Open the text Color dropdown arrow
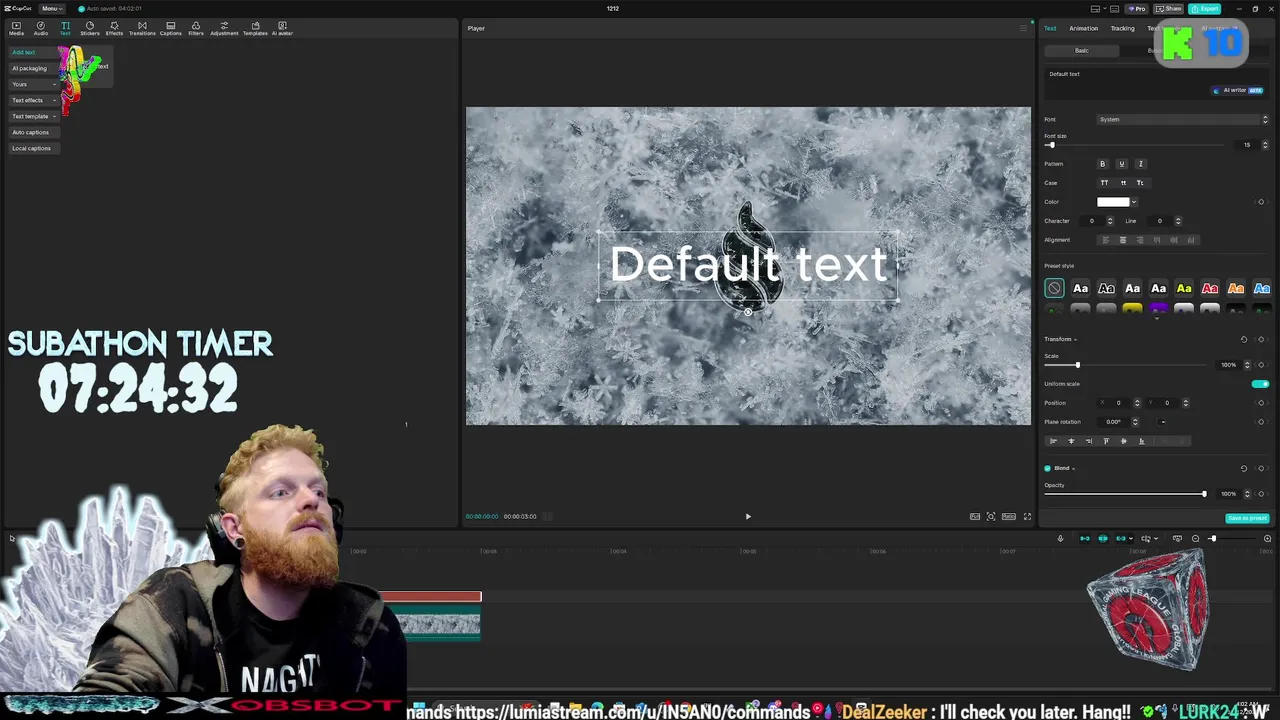The width and height of the screenshot is (1280, 720). click(x=1134, y=202)
